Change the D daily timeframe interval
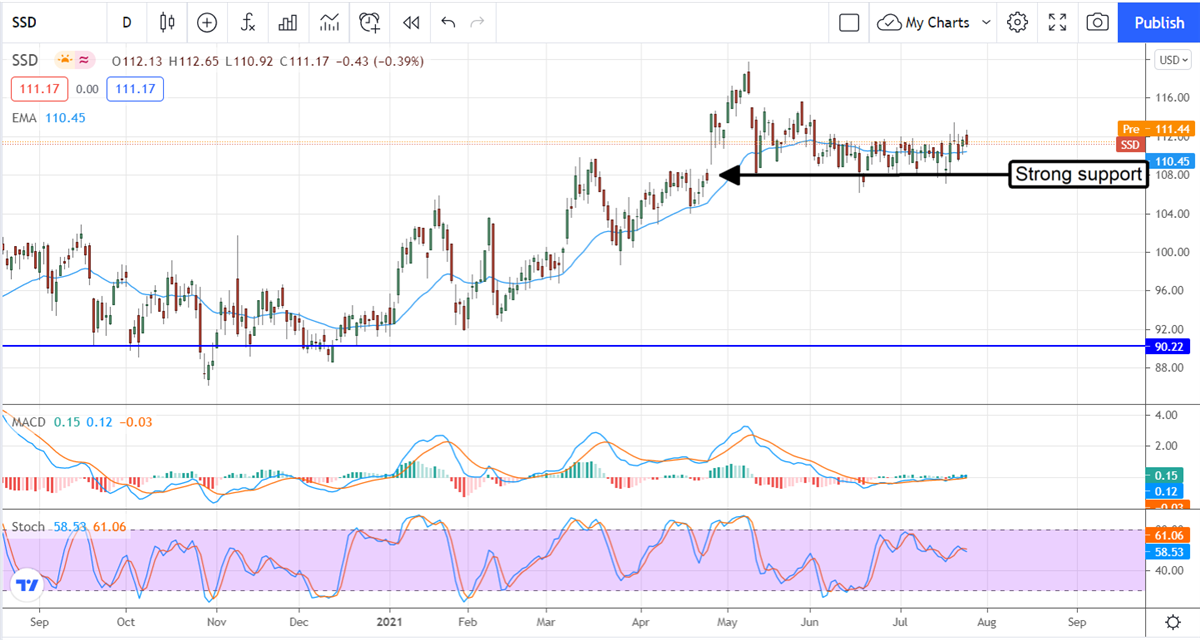The image size is (1200, 640). tap(126, 22)
